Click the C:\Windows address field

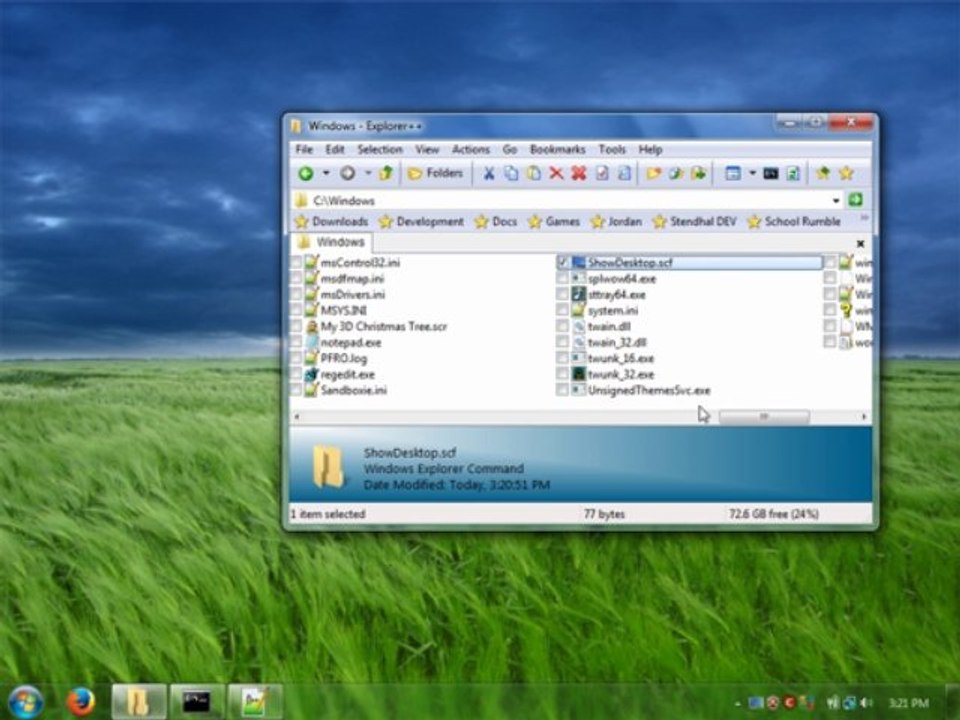[x=562, y=200]
